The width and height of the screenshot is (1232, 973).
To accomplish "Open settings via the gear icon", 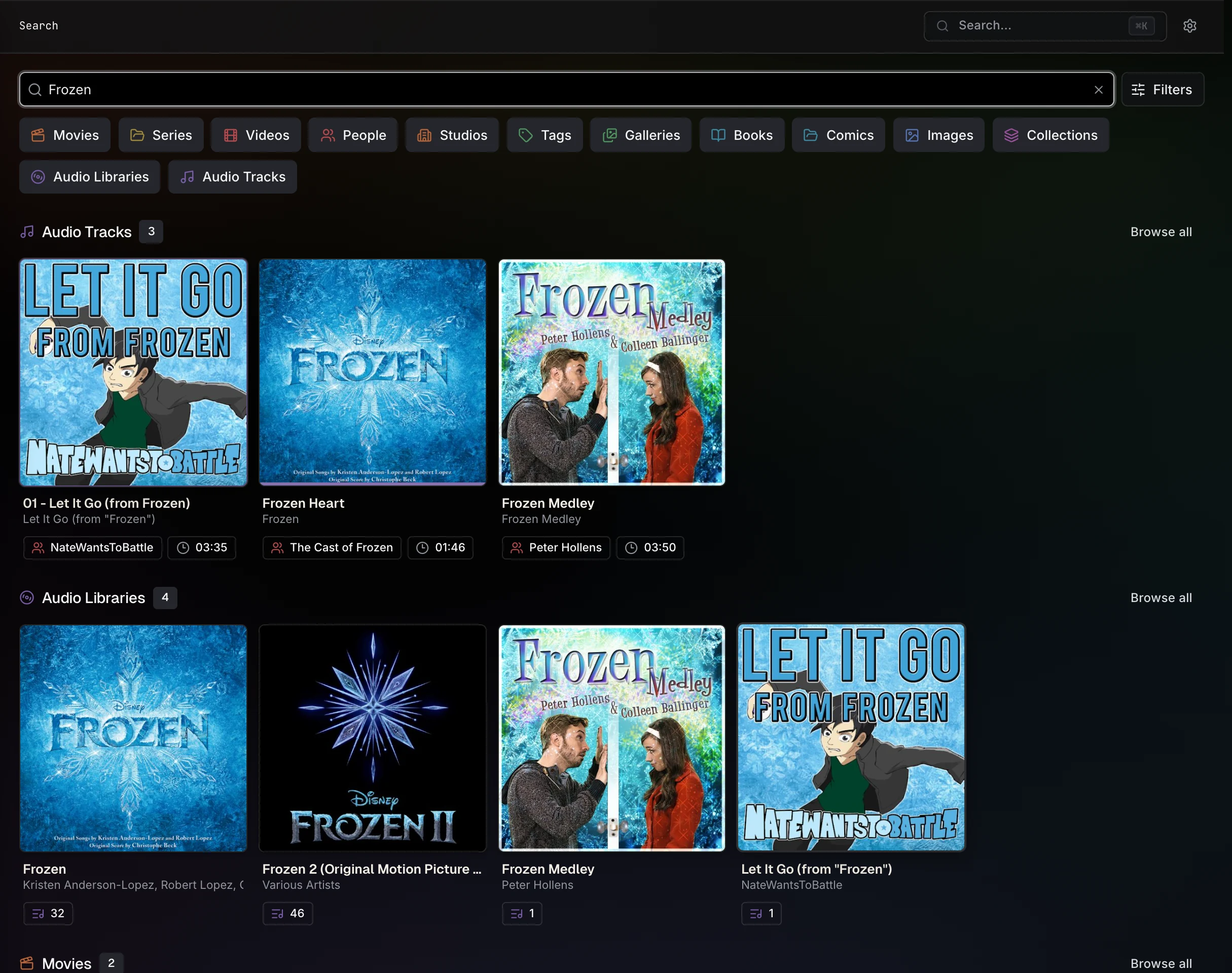I will coord(1189,26).
